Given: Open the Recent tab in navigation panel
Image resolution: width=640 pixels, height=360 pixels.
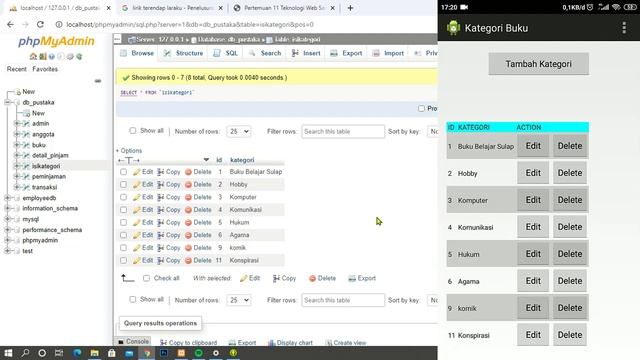Looking at the screenshot, I should coord(16,69).
